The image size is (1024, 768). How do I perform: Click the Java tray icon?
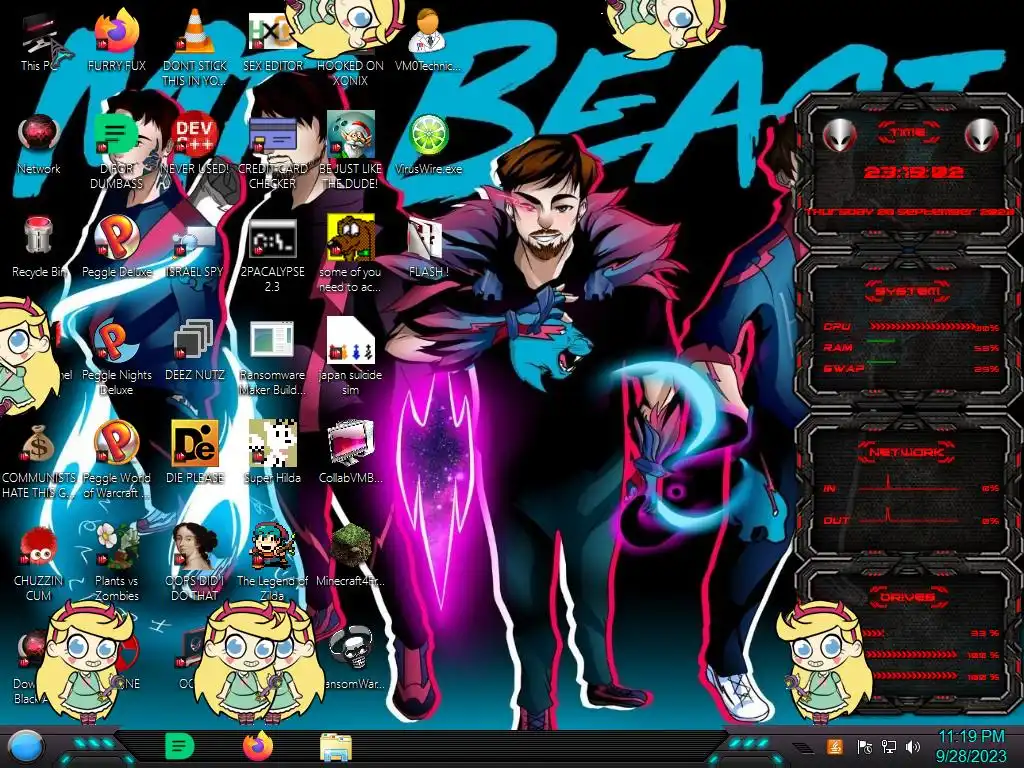pos(834,746)
